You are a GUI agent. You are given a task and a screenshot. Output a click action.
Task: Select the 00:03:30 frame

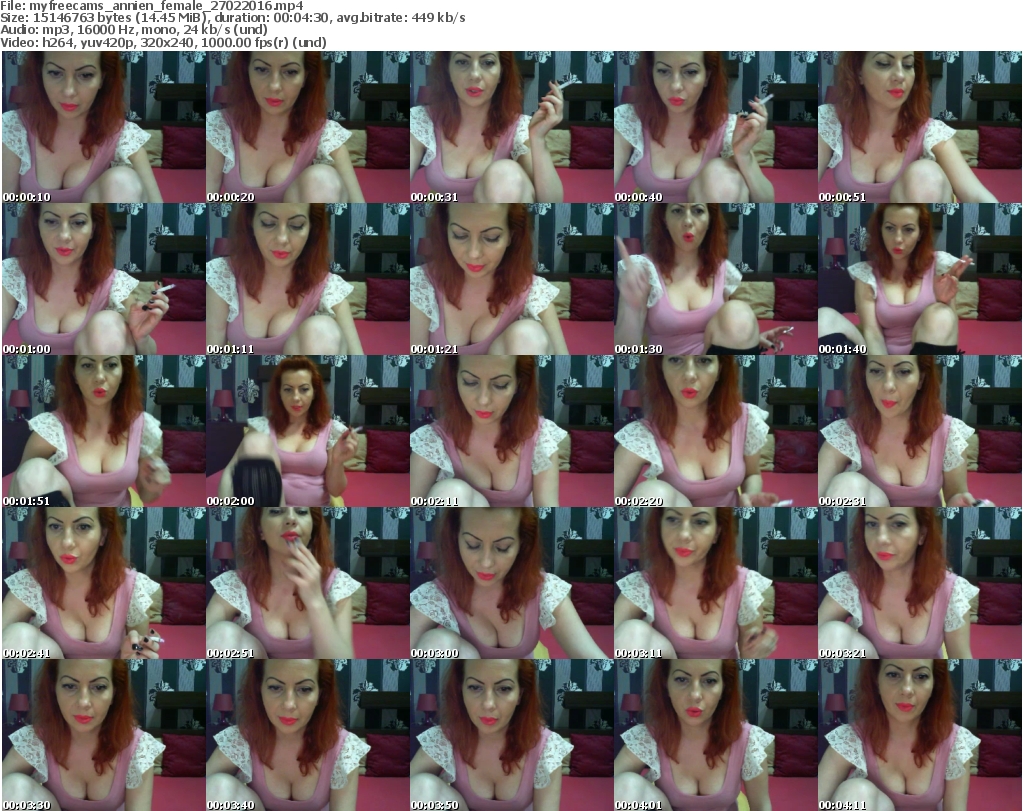[x=104, y=735]
